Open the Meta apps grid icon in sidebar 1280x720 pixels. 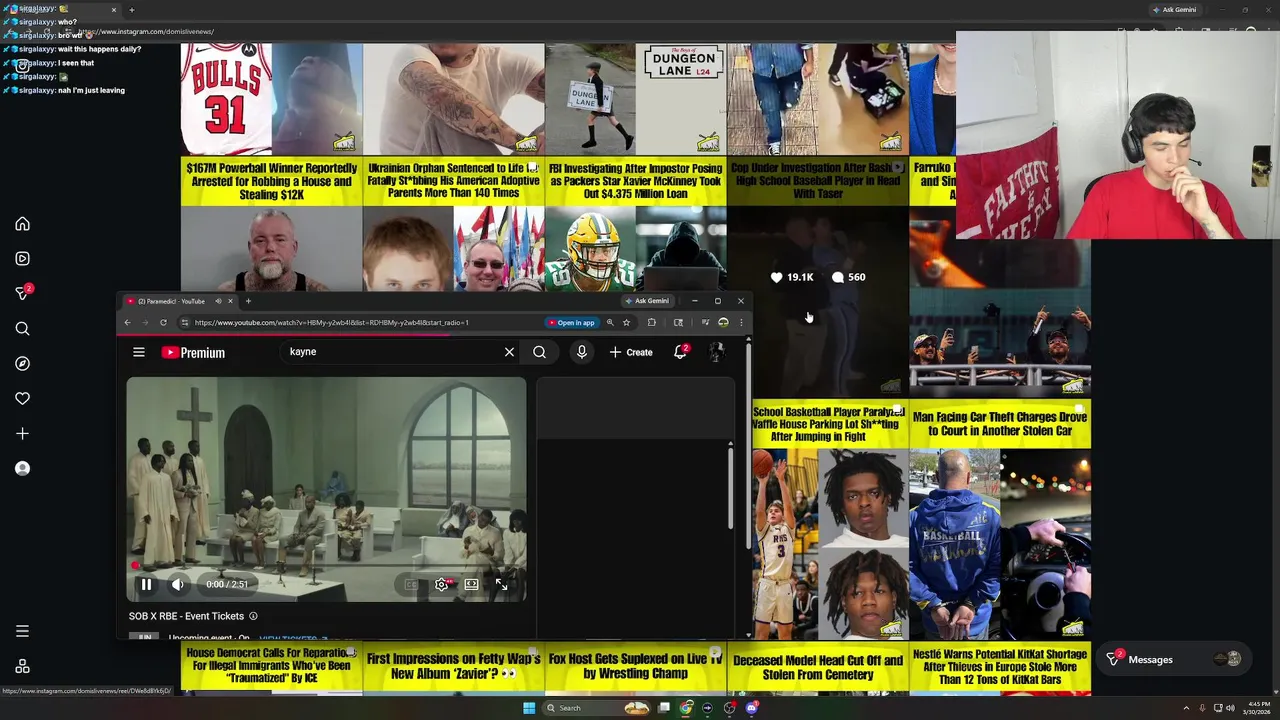pos(22,666)
